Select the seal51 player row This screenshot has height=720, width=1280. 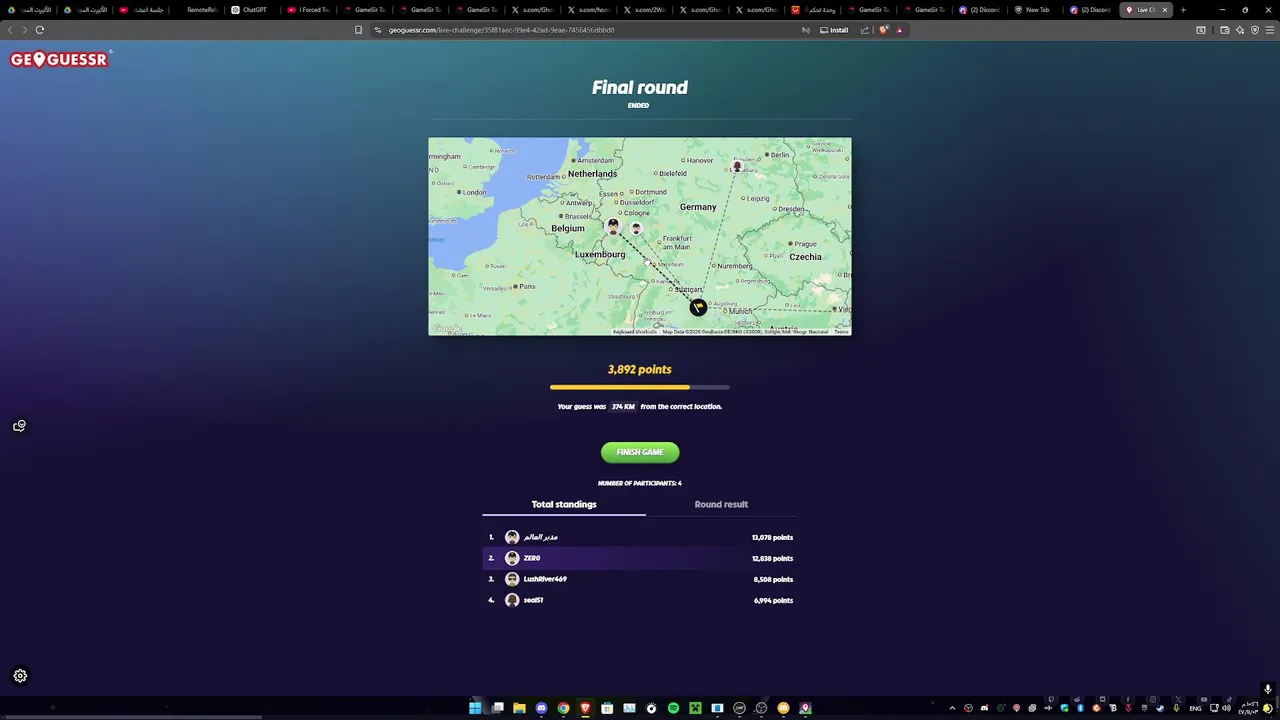[x=640, y=600]
